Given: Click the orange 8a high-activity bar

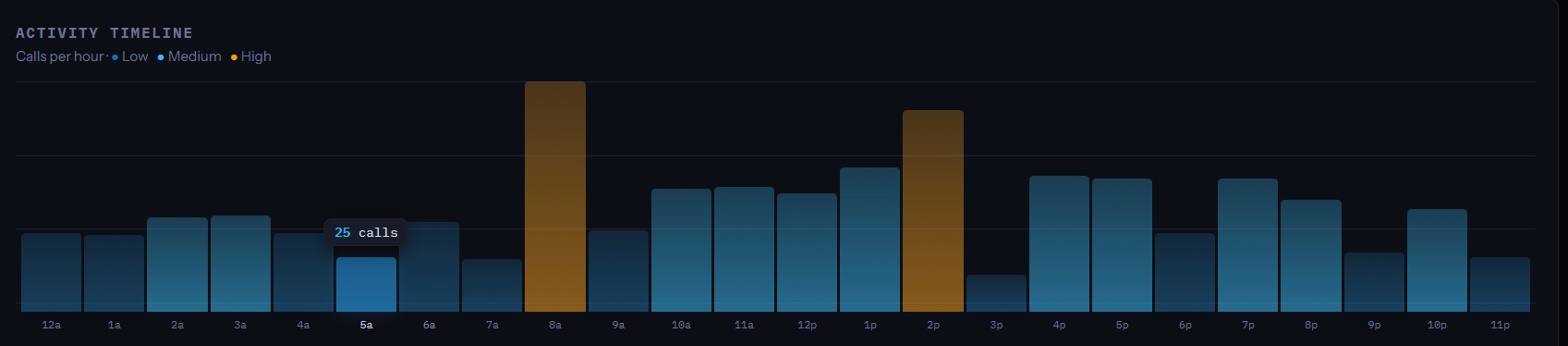Looking at the screenshot, I should 555,196.
